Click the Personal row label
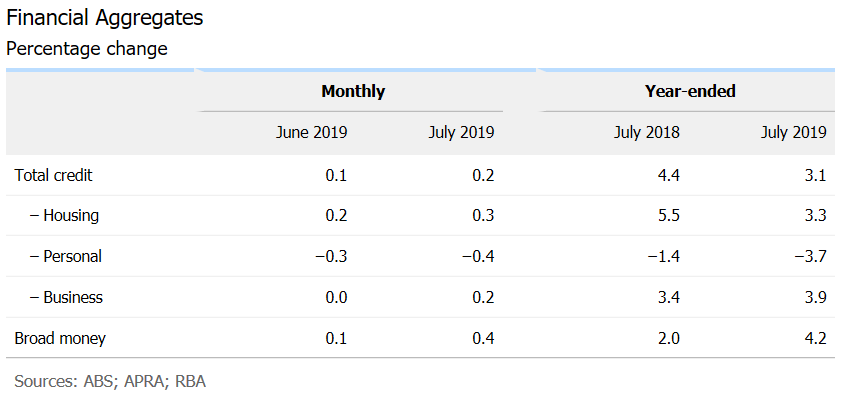This screenshot has height=400, width=846. pos(65,256)
